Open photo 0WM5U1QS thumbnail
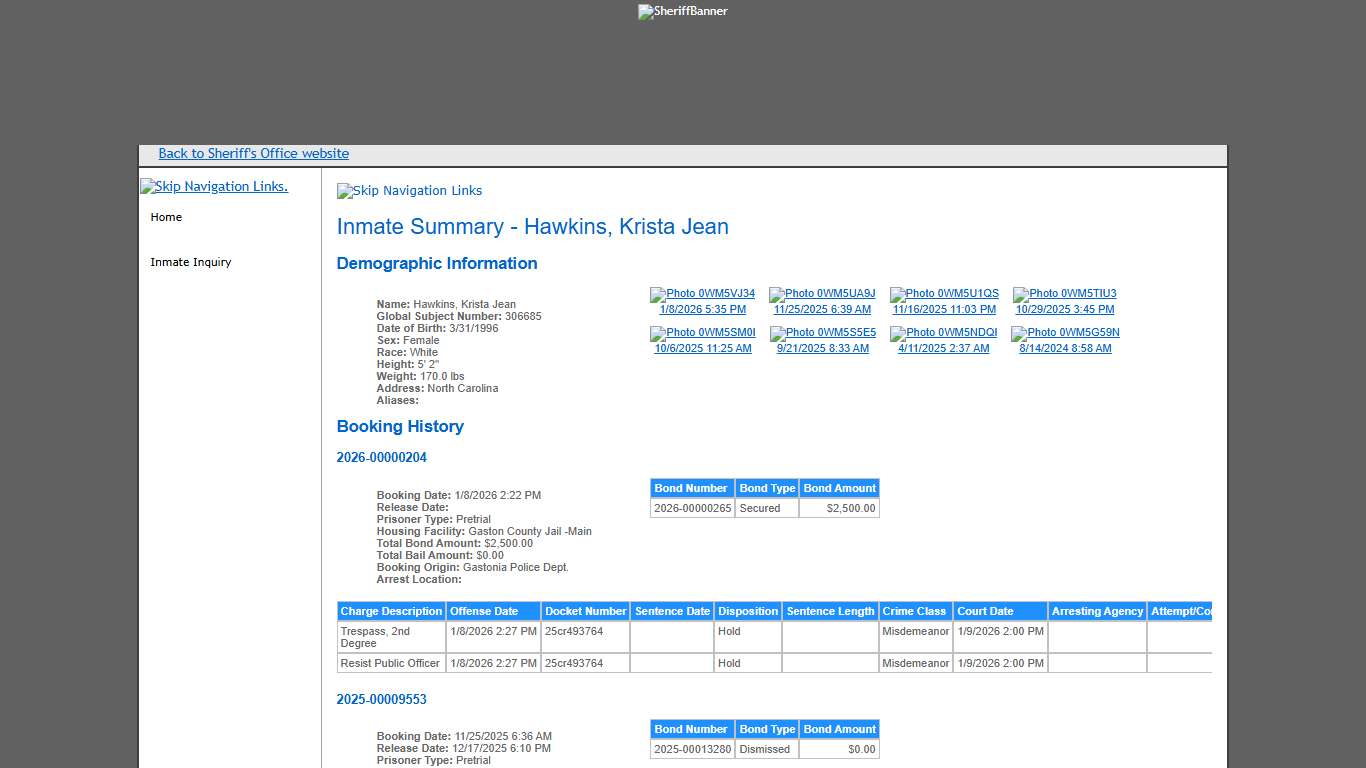1366x768 pixels. click(x=944, y=294)
